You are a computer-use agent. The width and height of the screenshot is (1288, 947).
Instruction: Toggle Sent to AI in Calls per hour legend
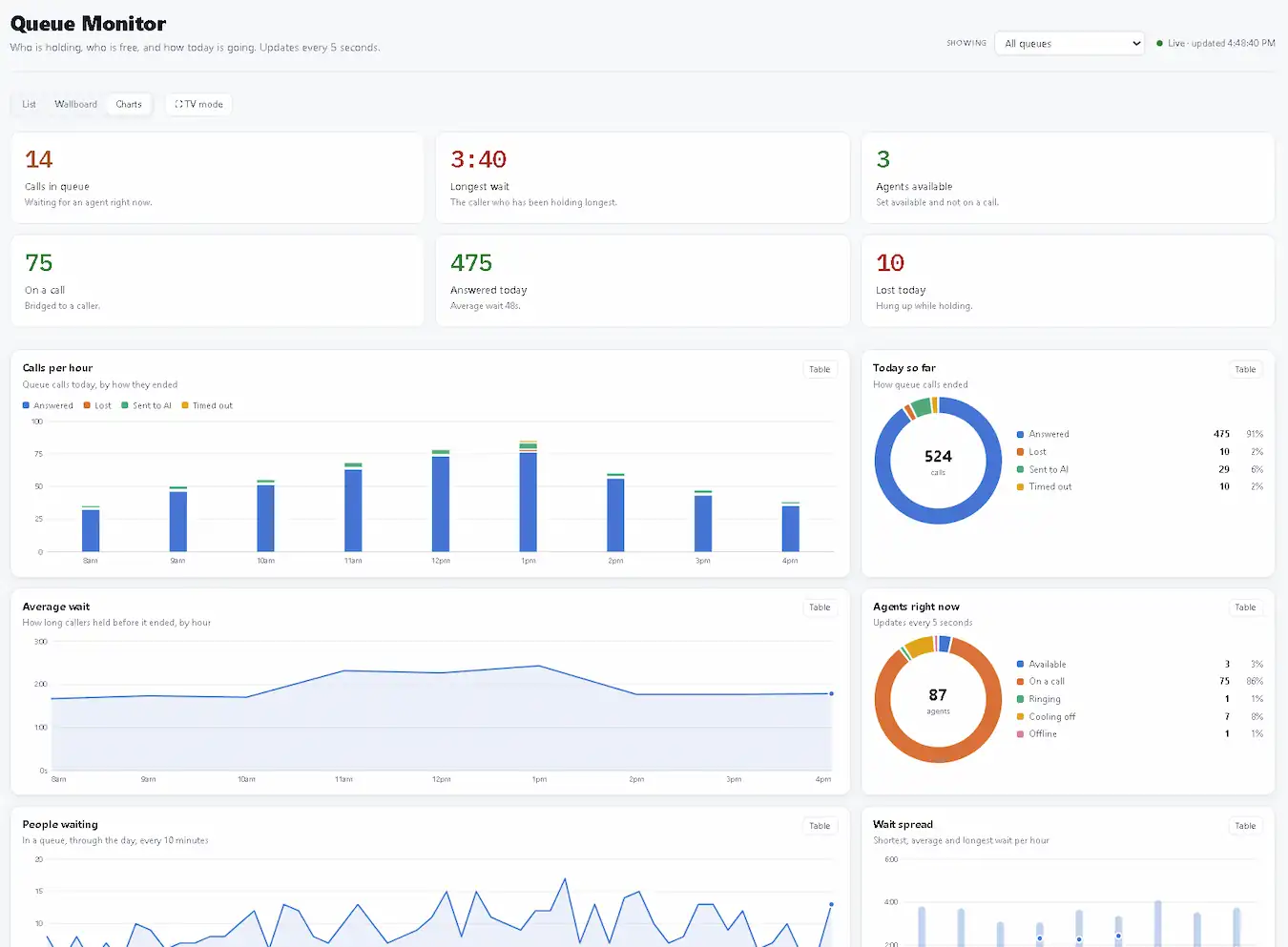click(147, 405)
